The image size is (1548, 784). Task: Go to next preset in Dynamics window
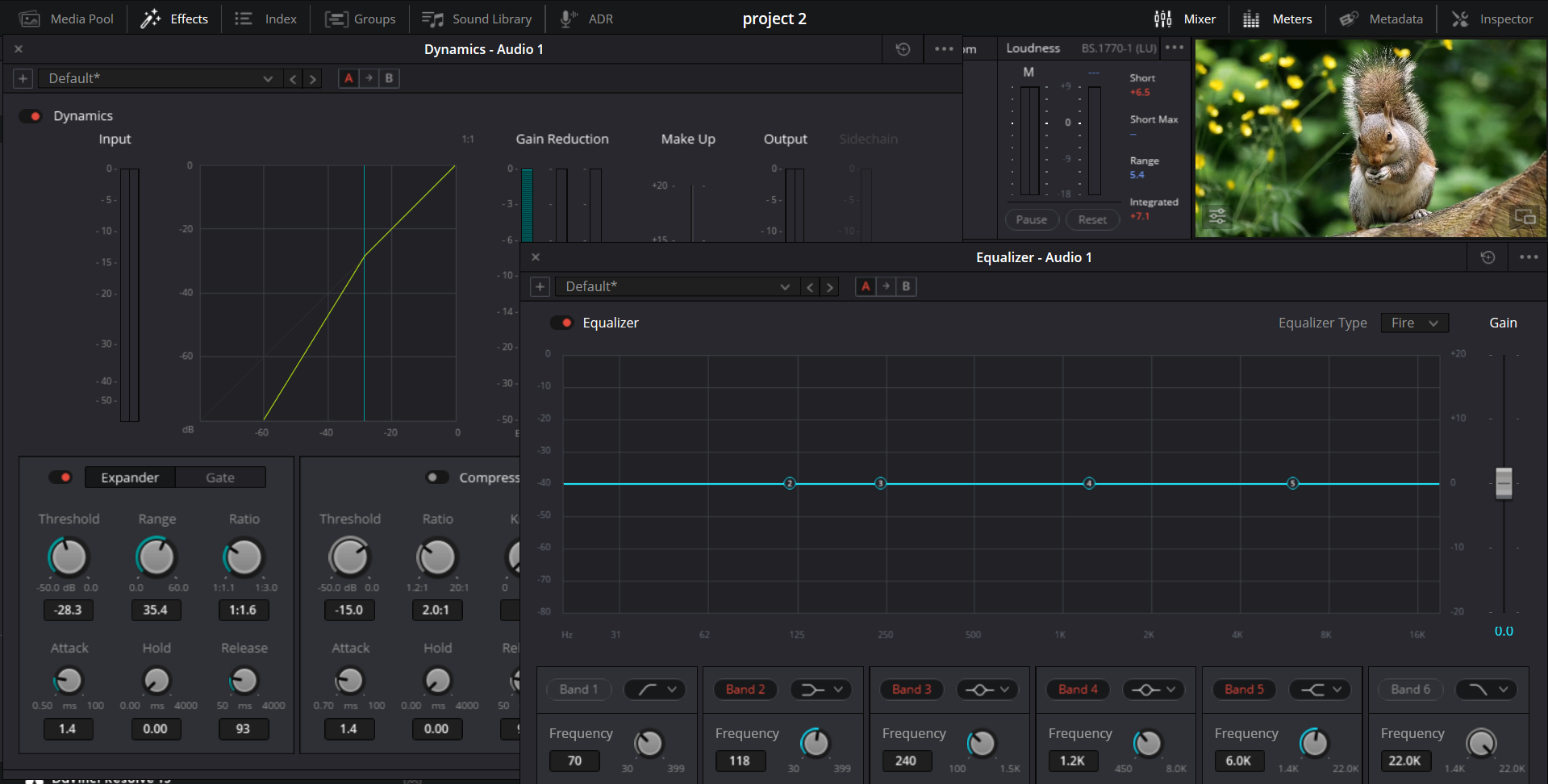tap(313, 78)
